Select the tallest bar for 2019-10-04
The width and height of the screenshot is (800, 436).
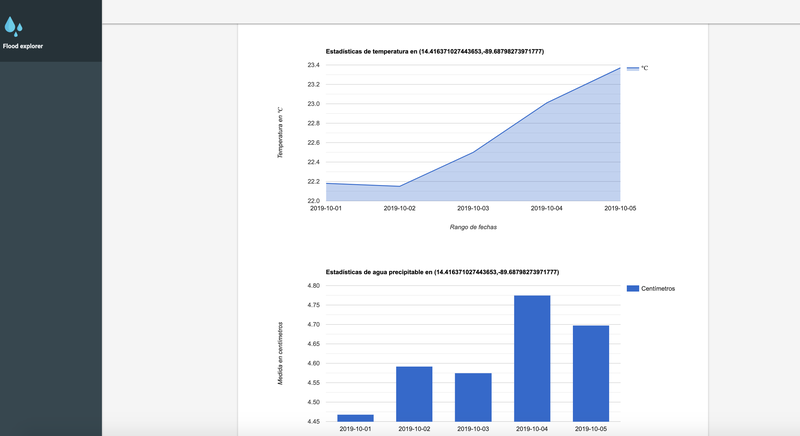point(532,358)
